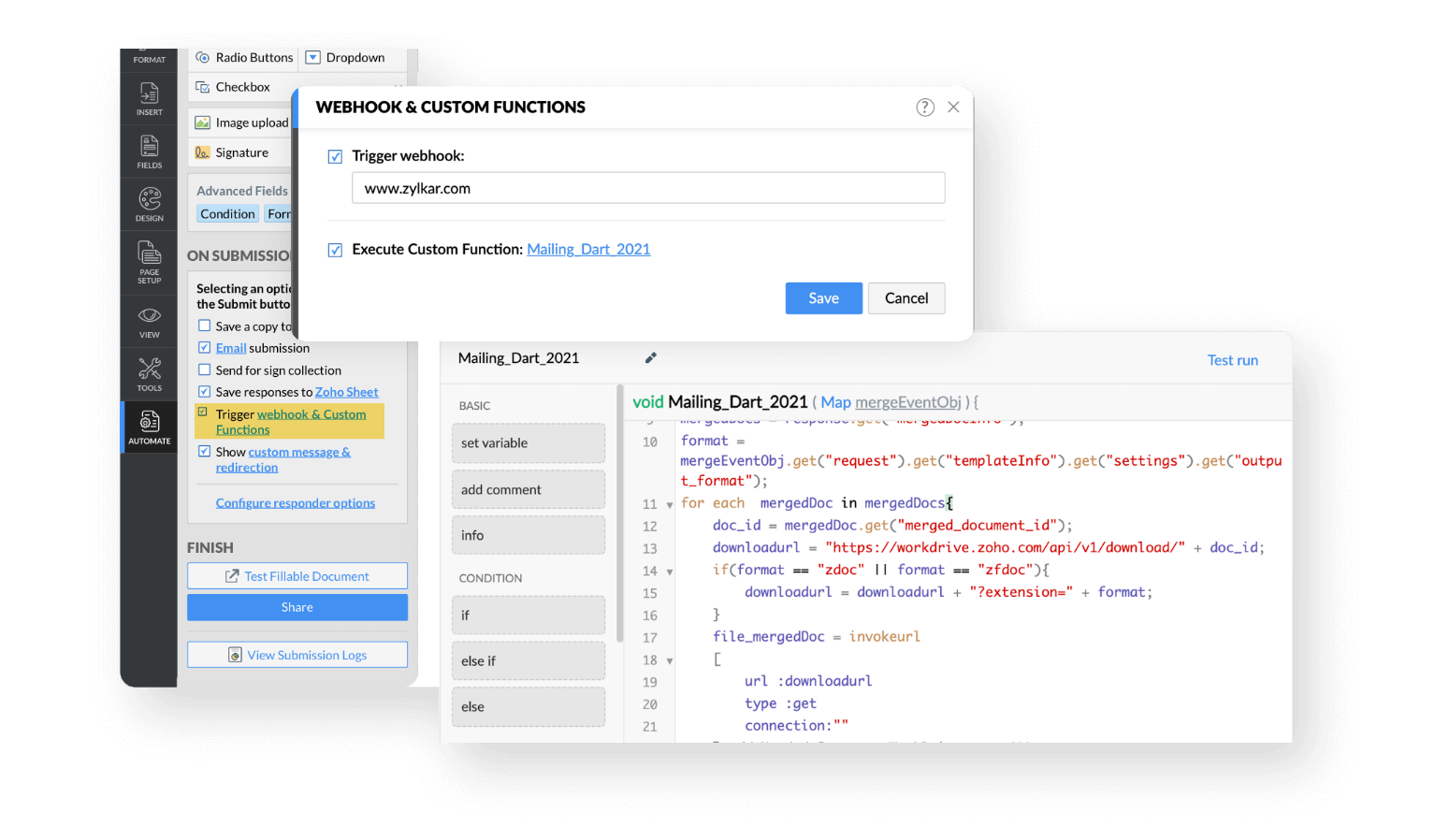Screen dimensions: 1449x840
Task: Click the pencil icon beside Mailing_Dart_2021
Action: pos(651,358)
